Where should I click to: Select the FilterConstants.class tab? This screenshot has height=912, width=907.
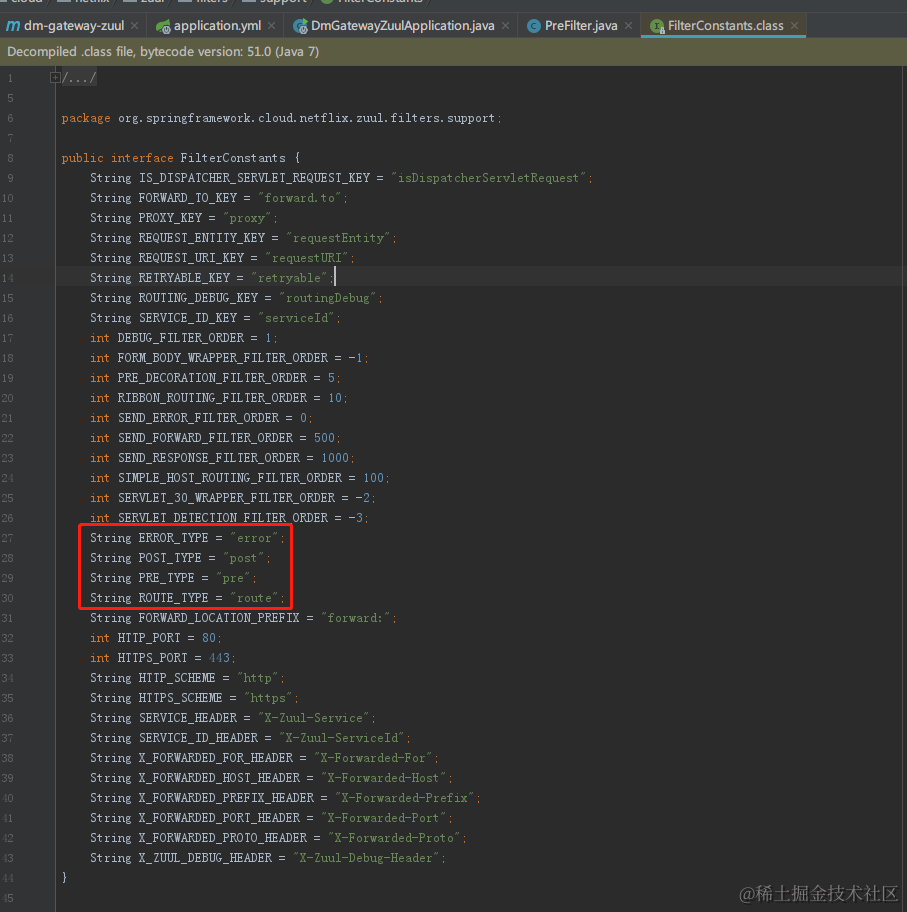pos(725,26)
